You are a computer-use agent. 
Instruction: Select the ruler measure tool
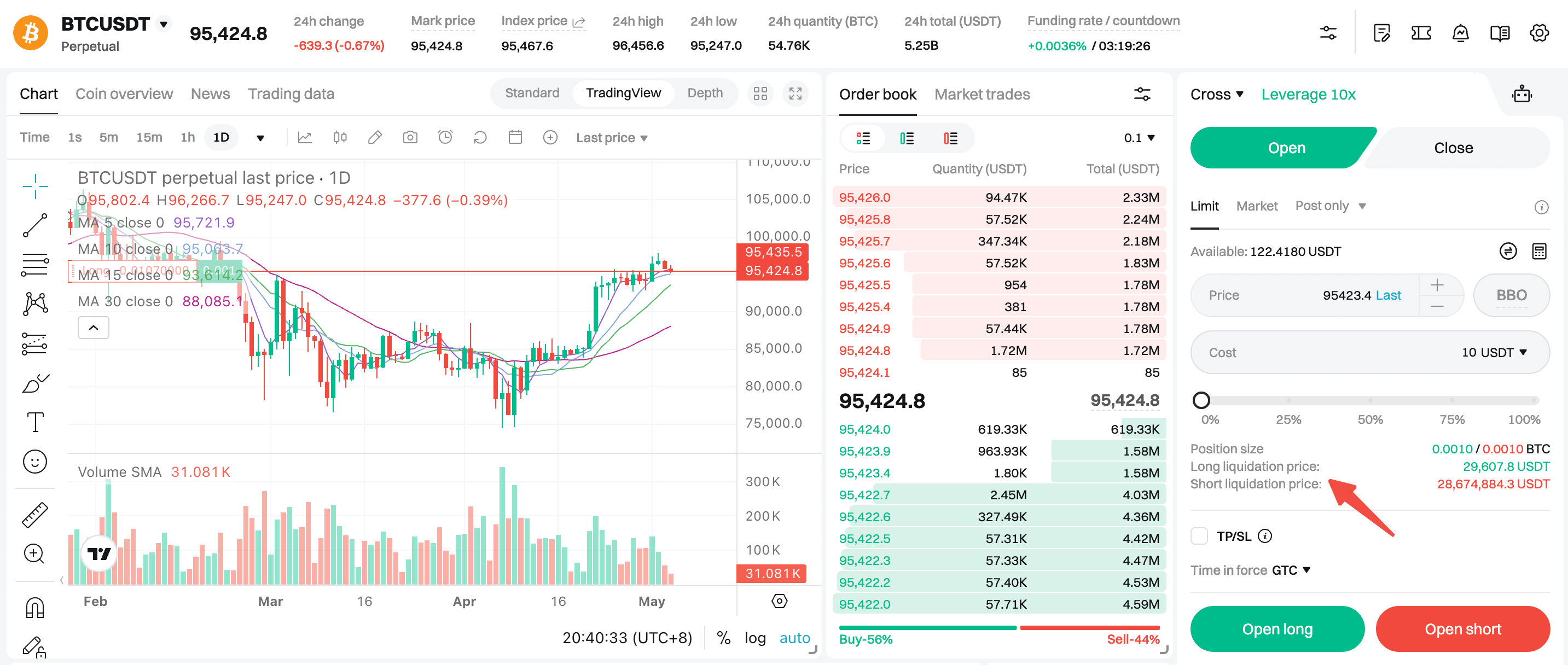tap(34, 514)
